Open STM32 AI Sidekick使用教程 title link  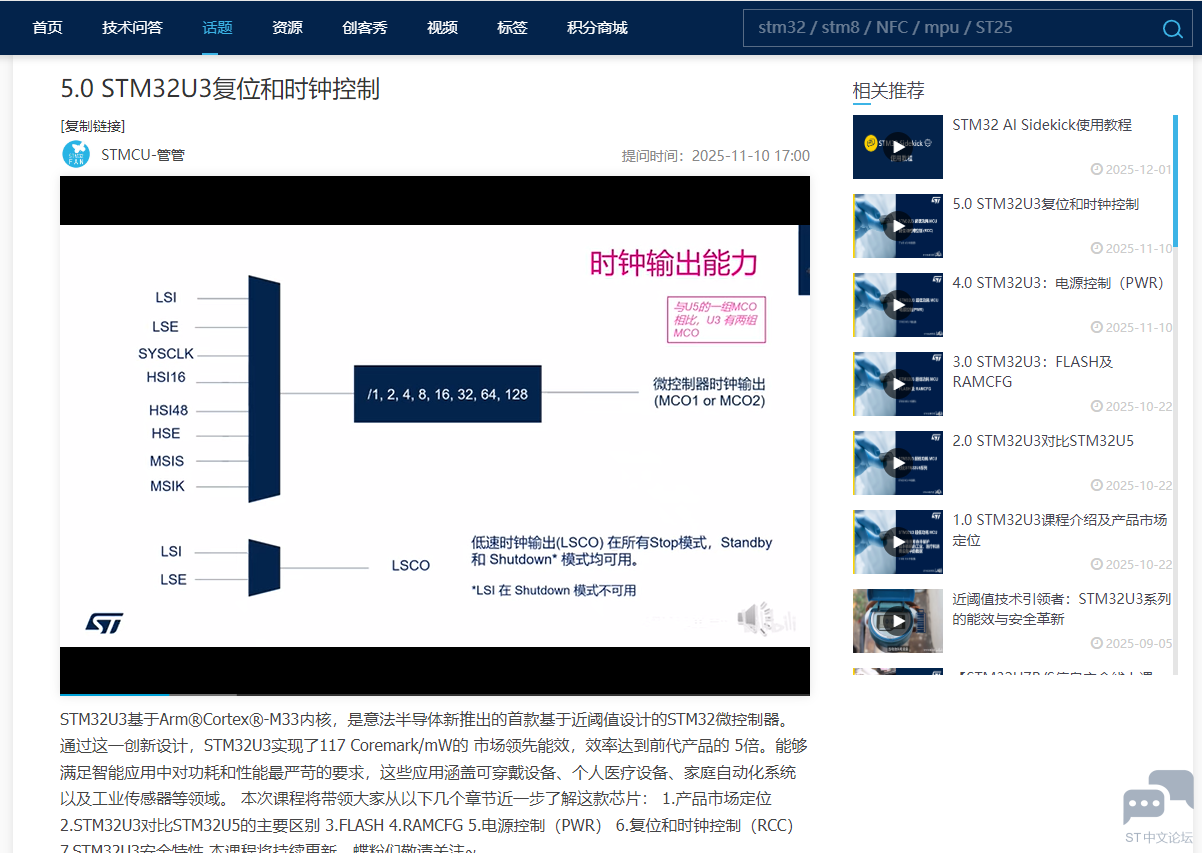click(1042, 125)
